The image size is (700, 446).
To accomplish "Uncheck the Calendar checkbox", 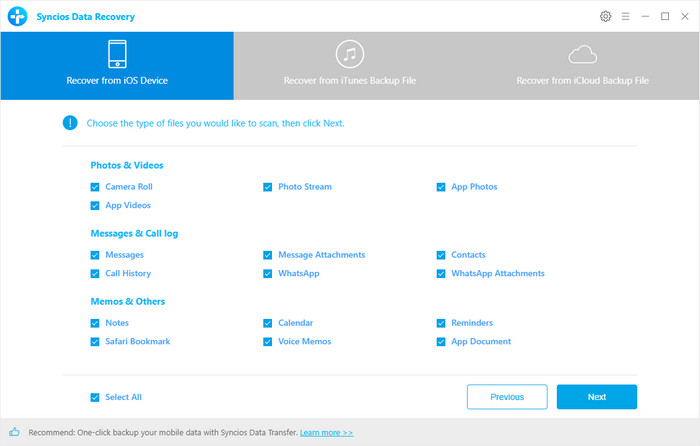I will tap(267, 323).
